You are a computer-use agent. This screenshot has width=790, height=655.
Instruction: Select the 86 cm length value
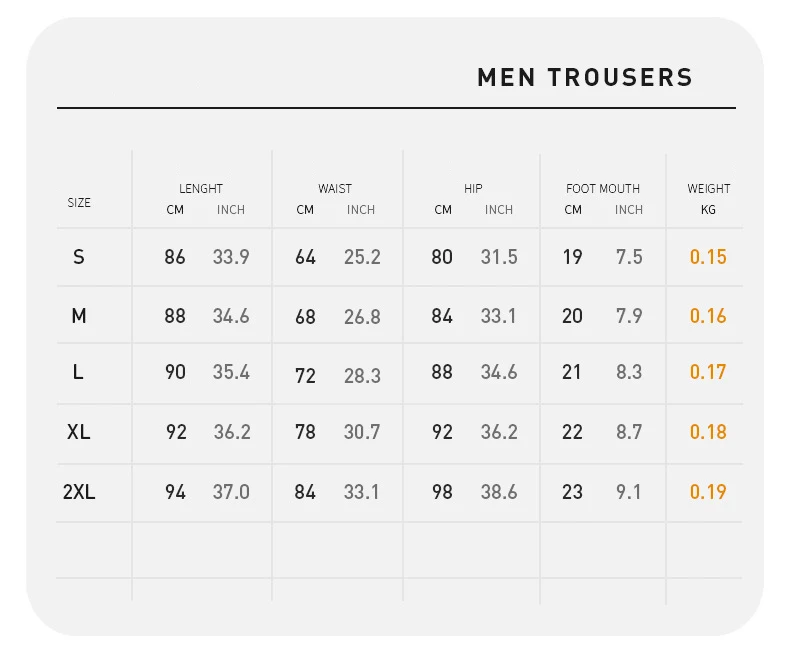tap(175, 257)
